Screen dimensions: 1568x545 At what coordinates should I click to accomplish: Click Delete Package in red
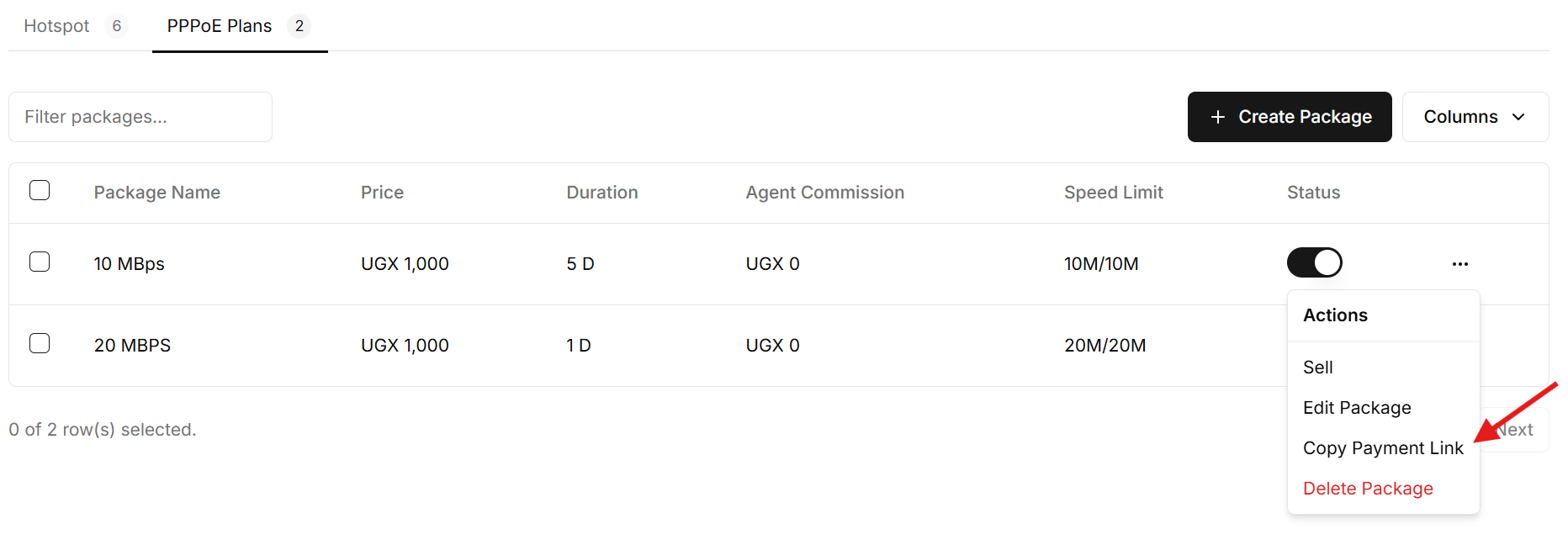1368,489
